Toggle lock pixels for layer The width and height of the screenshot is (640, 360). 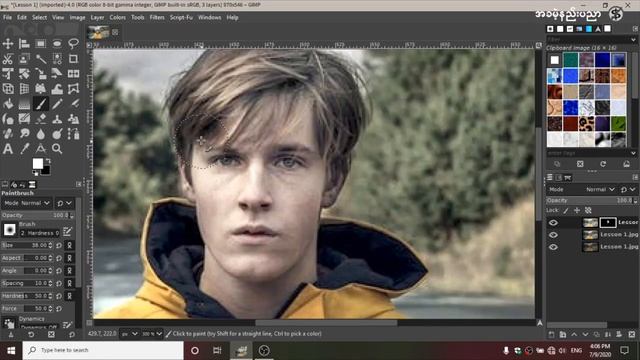point(566,211)
